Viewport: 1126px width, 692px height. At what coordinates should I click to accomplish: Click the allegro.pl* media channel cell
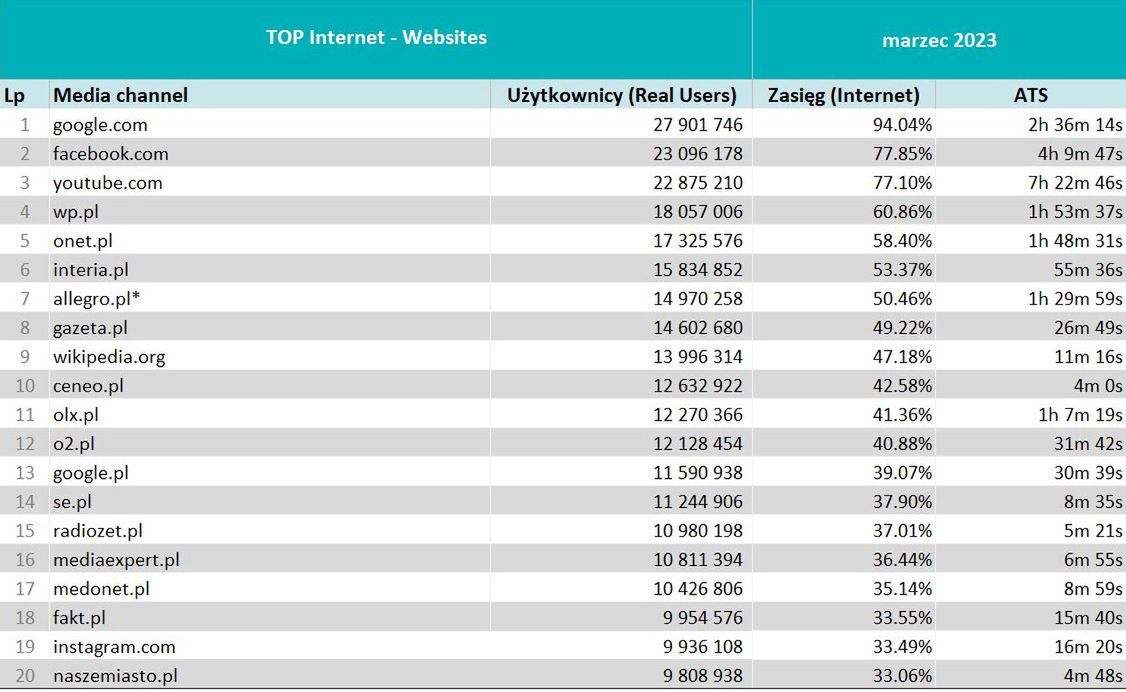pos(96,299)
